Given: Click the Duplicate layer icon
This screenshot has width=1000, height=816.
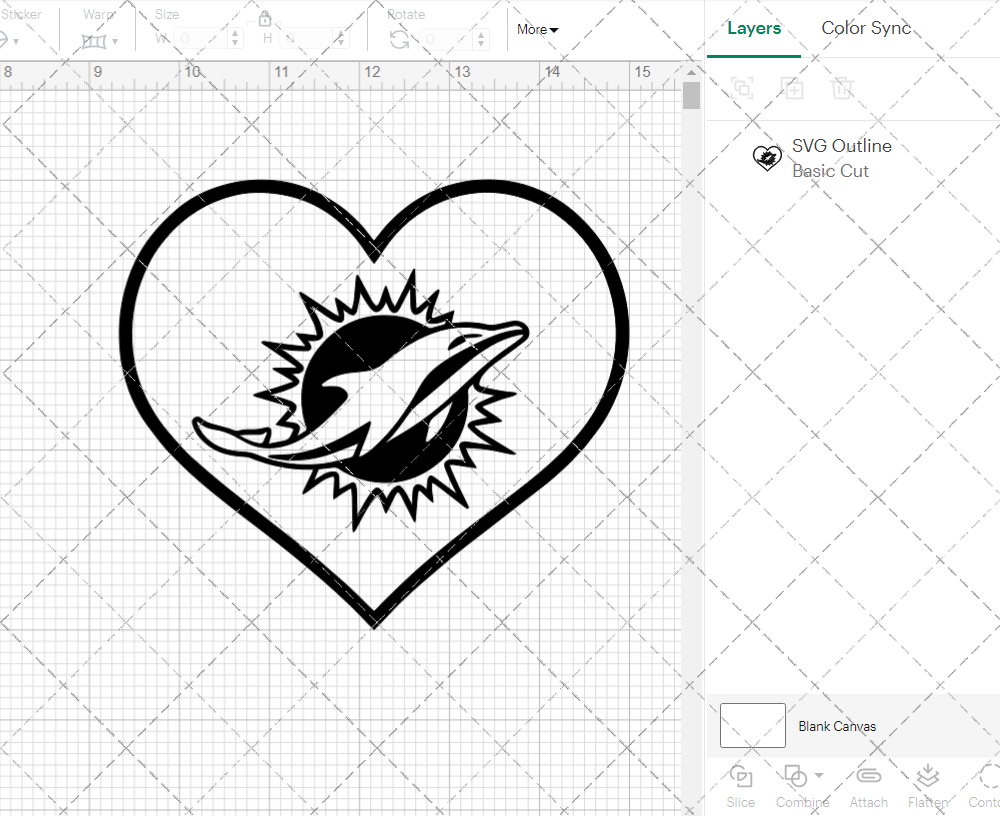Looking at the screenshot, I should pos(793,87).
